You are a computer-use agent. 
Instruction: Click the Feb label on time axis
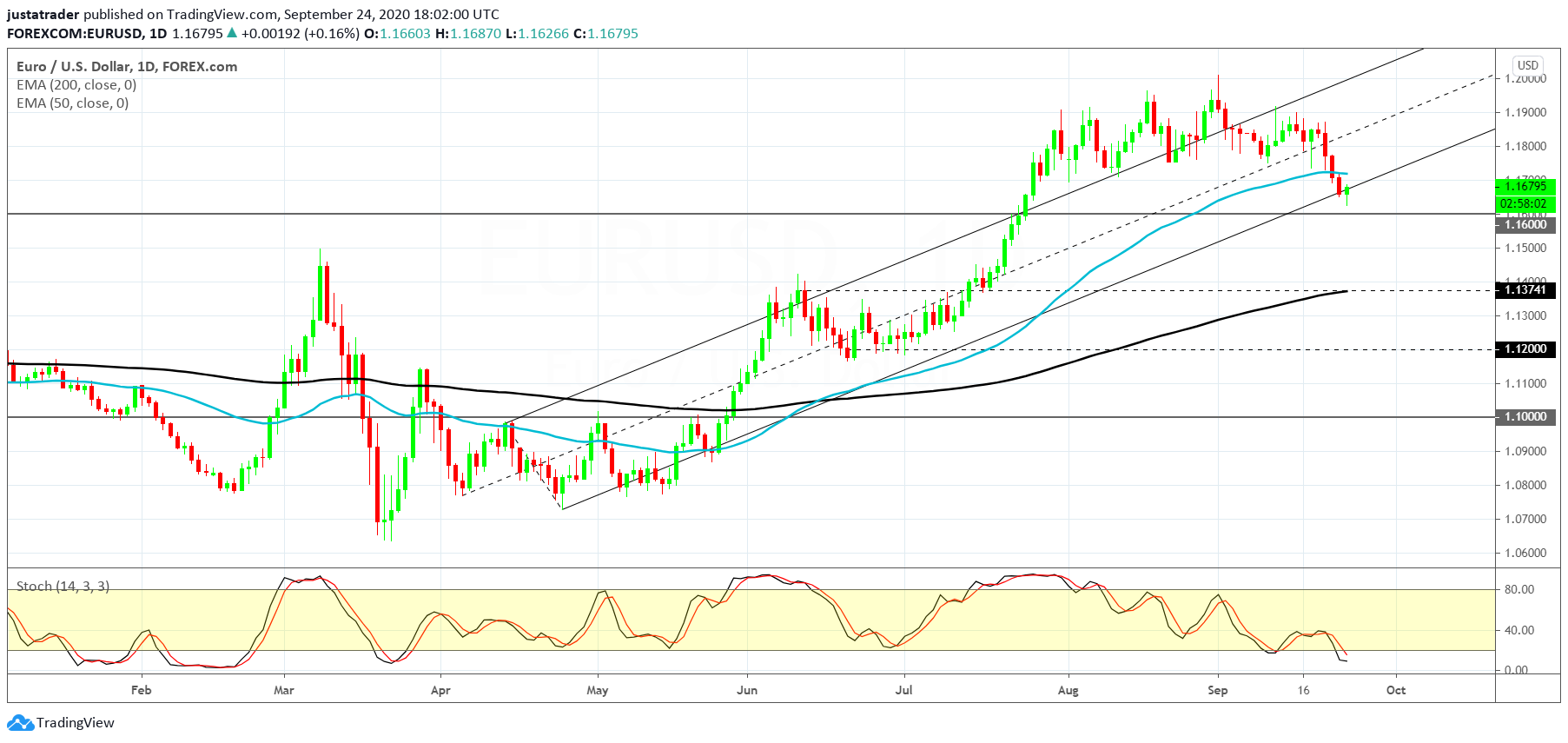pyautogui.click(x=141, y=691)
